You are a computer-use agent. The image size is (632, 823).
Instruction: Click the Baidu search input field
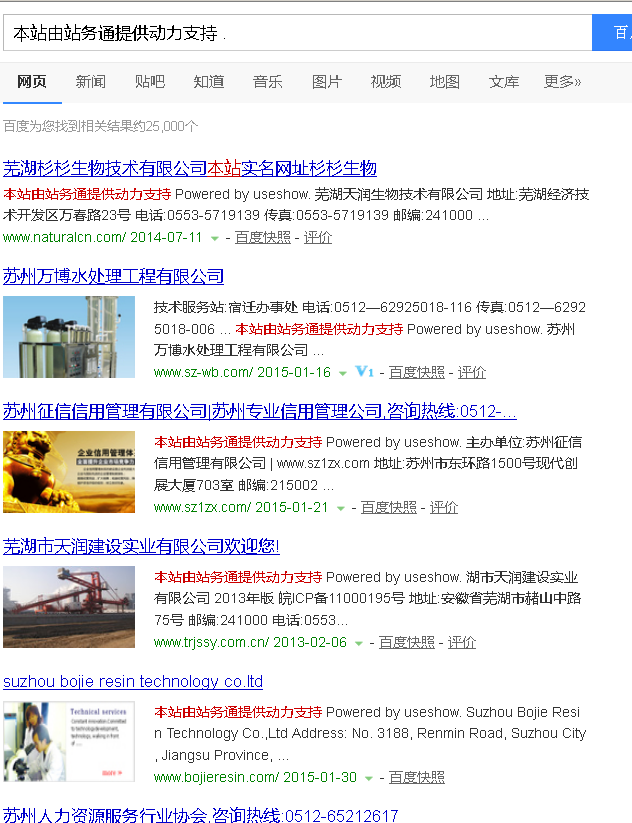click(x=298, y=33)
